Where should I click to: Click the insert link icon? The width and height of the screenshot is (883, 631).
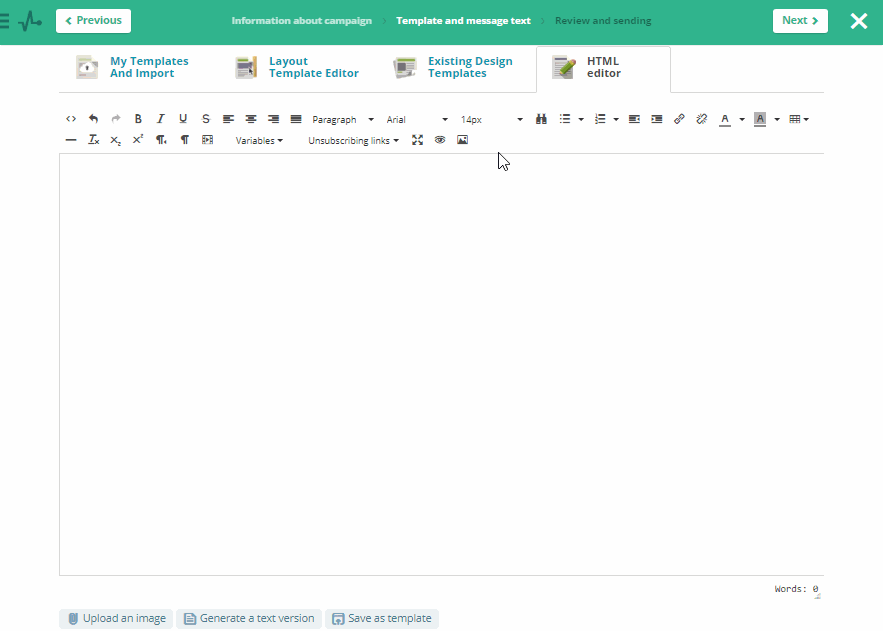pyautogui.click(x=679, y=119)
